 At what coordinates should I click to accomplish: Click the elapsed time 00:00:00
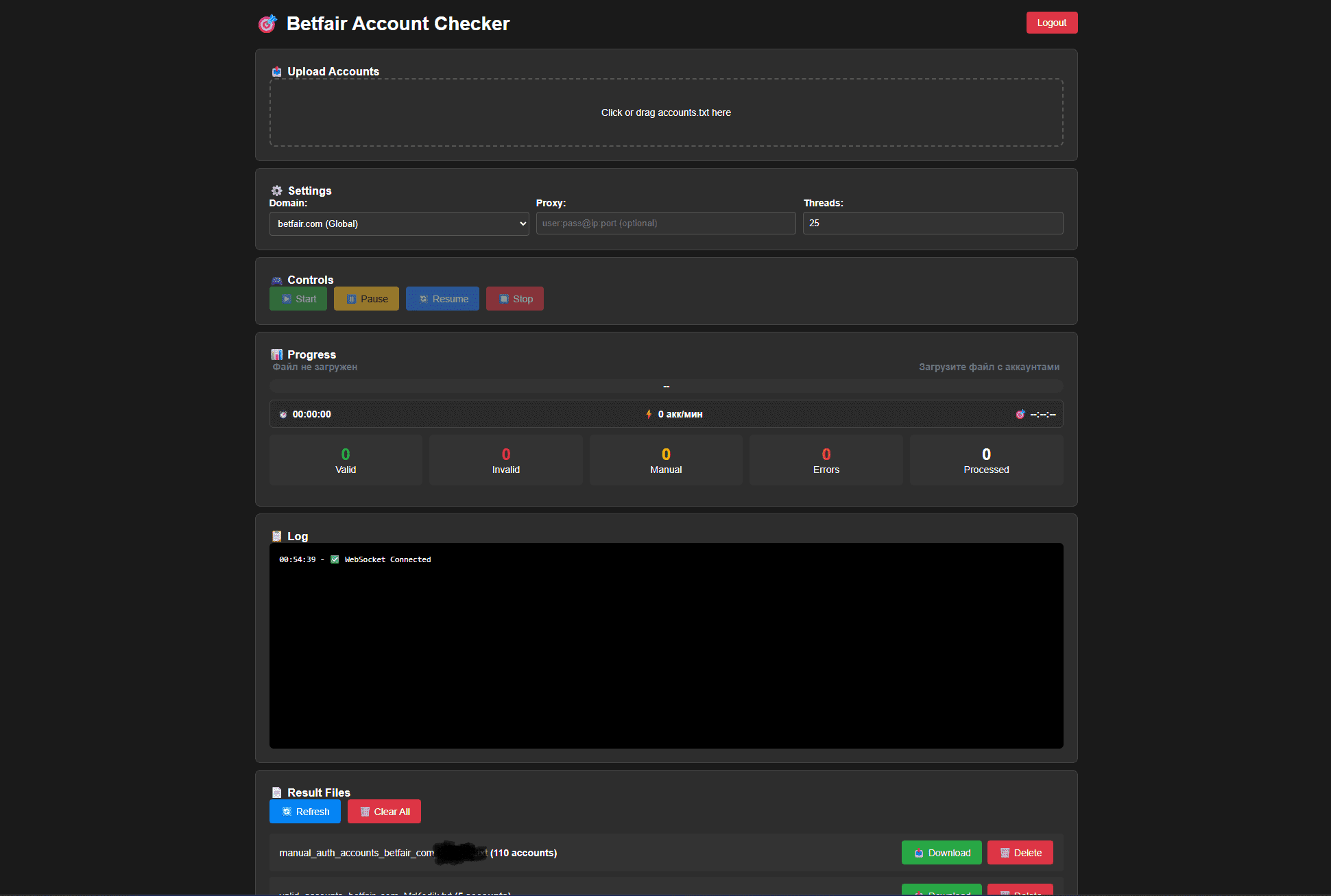pos(311,414)
